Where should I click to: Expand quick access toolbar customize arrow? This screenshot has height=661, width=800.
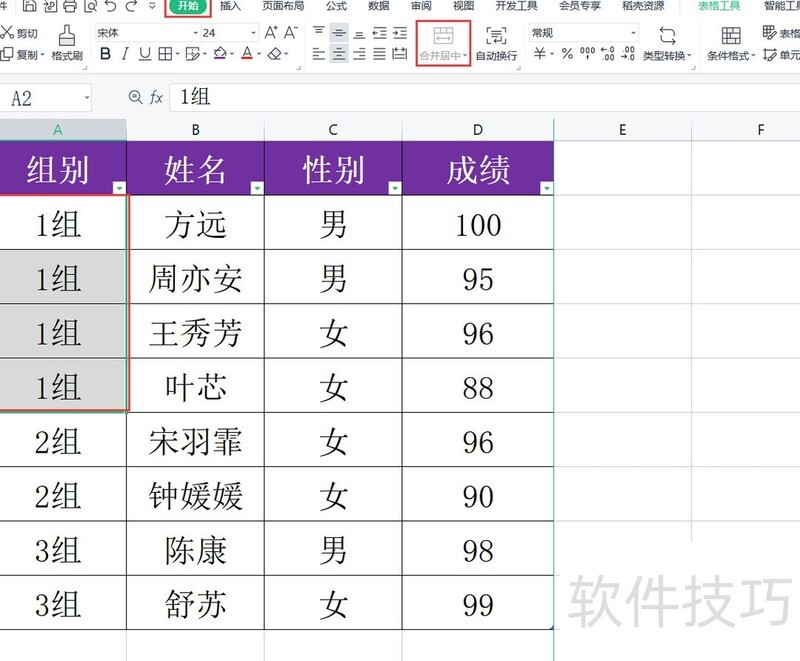tap(152, 6)
